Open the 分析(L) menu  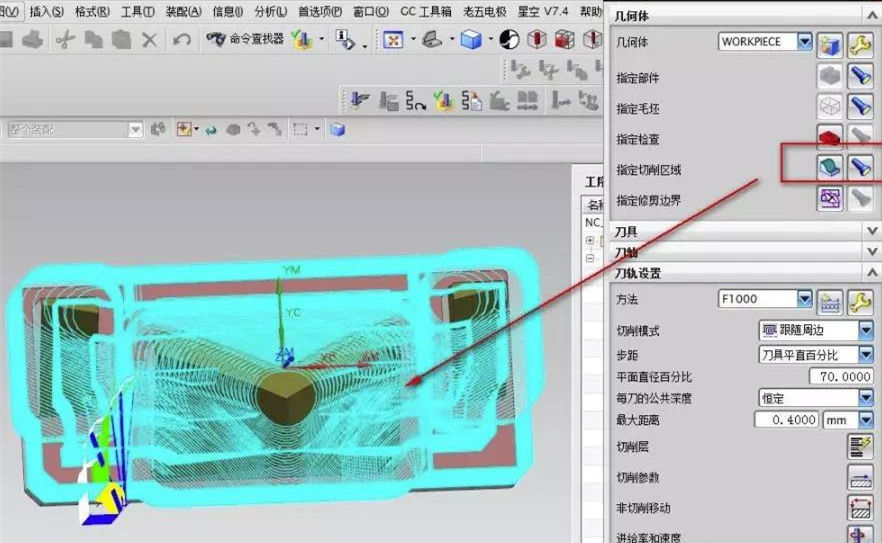tap(269, 11)
